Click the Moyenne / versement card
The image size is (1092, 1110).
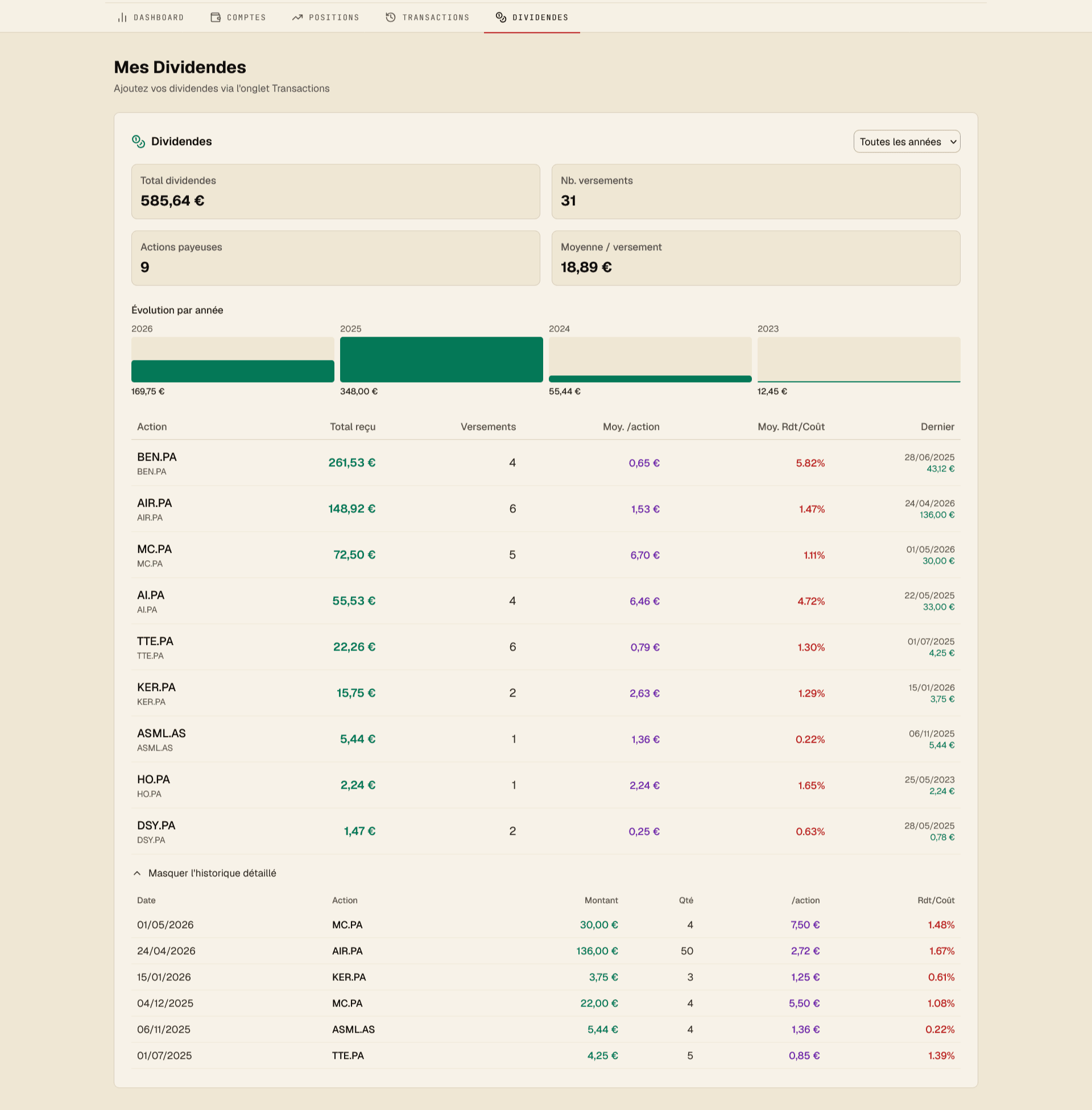click(x=756, y=258)
